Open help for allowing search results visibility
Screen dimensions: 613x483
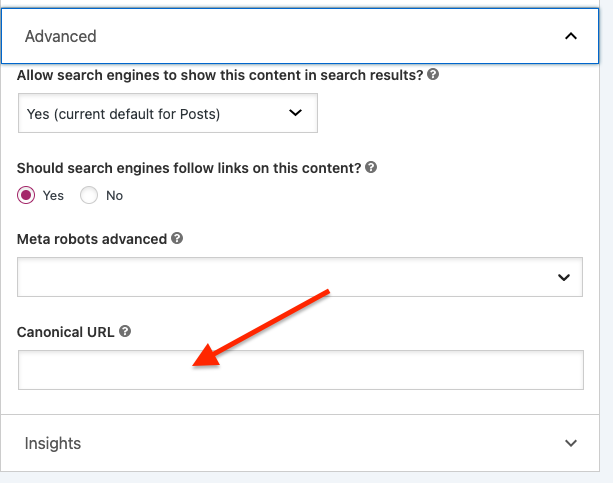coord(433,74)
